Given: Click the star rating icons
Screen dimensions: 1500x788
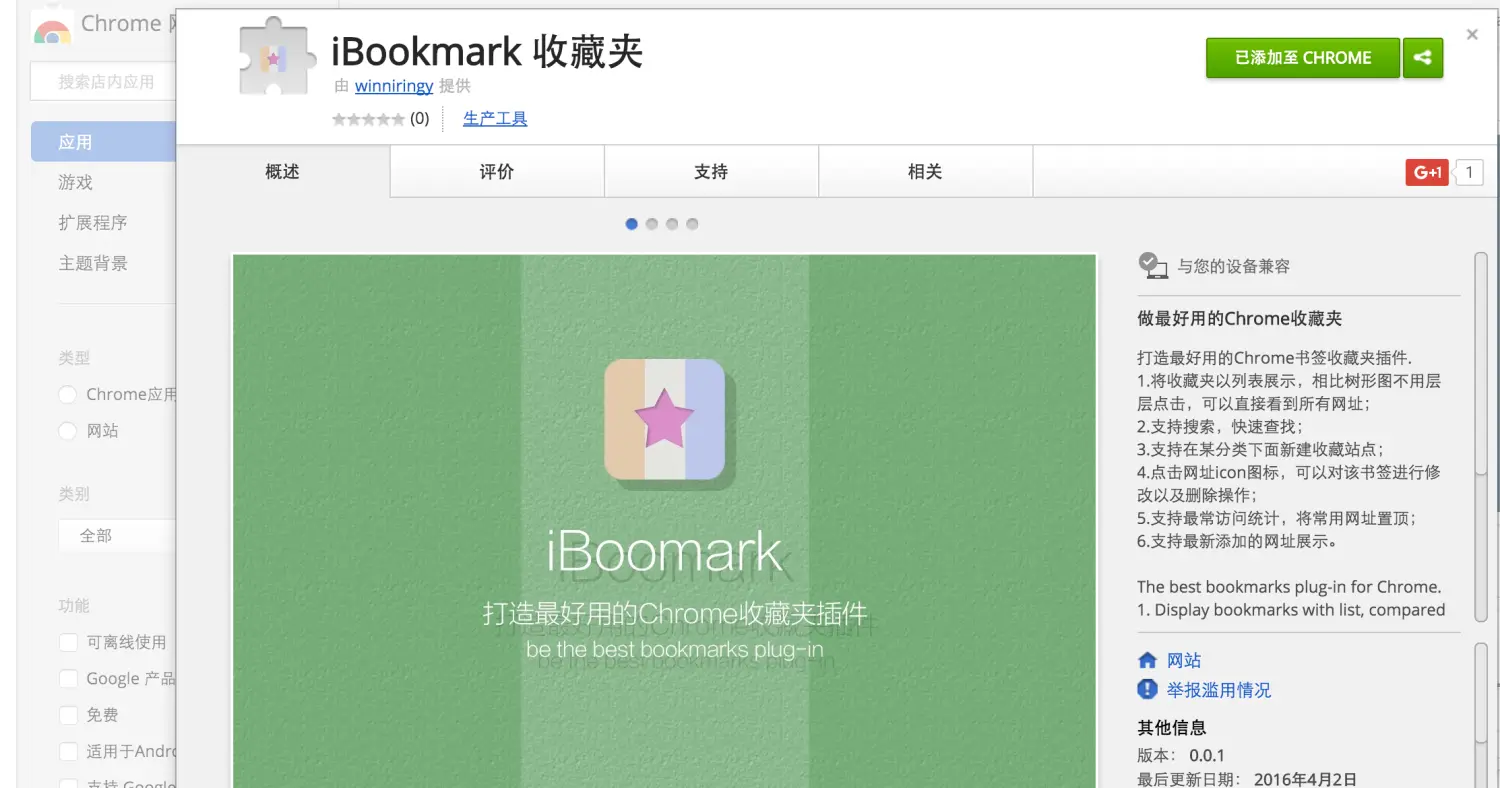Looking at the screenshot, I should point(368,119).
